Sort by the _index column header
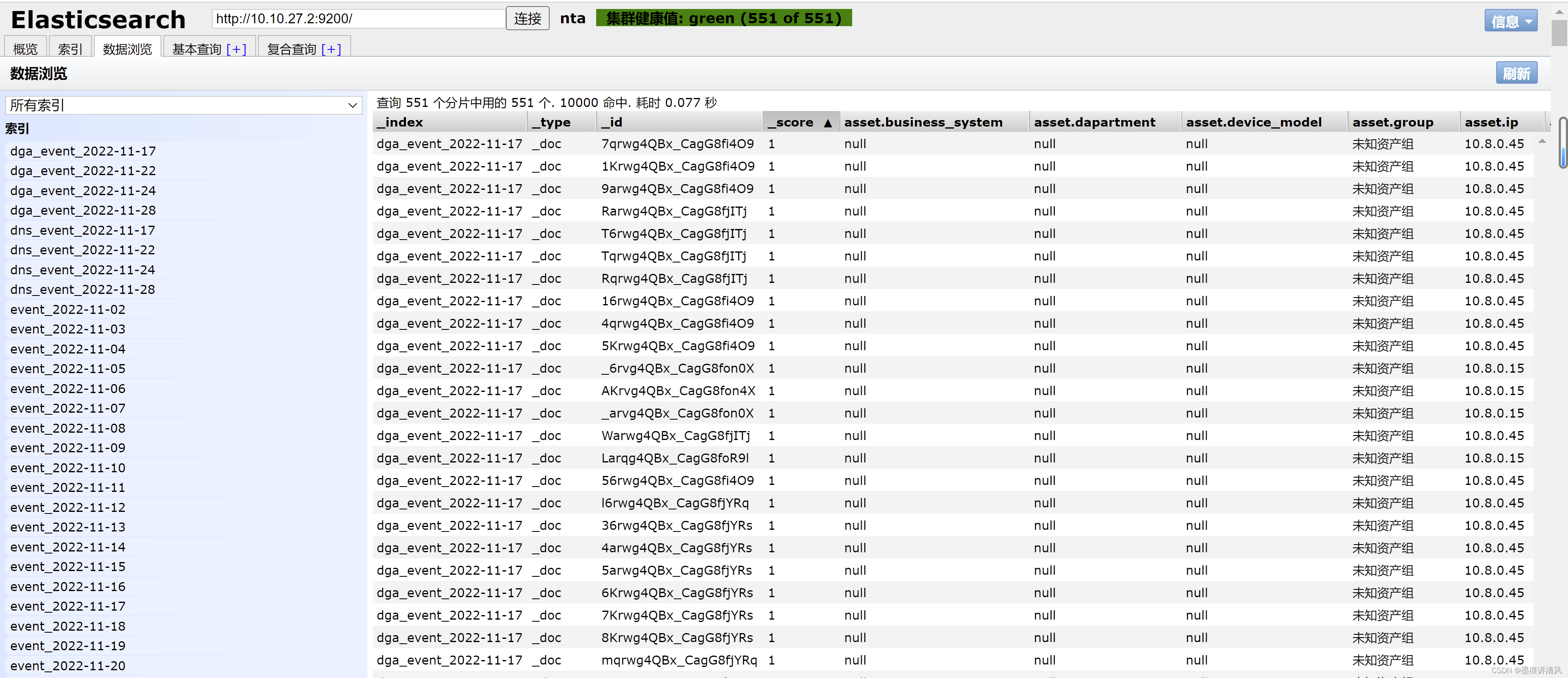Viewport: 1568px width, 678px height. click(x=449, y=122)
